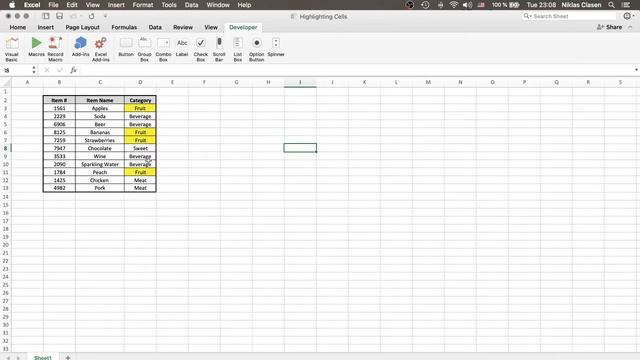
Task: Select the Sheet1 tab
Action: 43,358
